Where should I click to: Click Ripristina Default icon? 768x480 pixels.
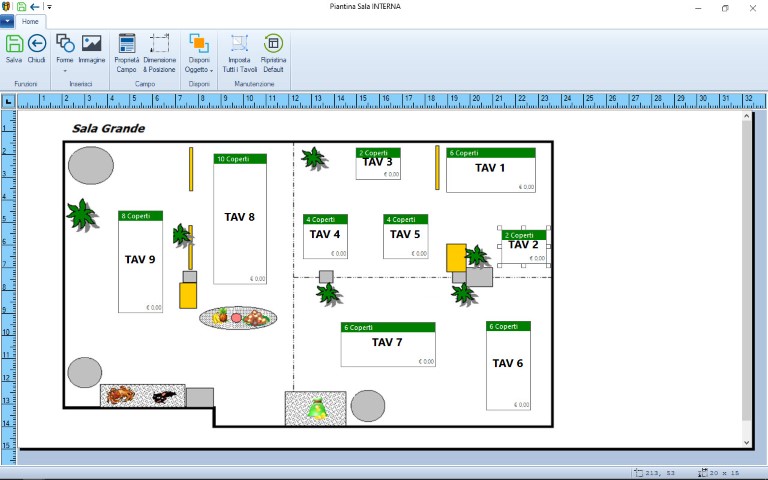273,44
